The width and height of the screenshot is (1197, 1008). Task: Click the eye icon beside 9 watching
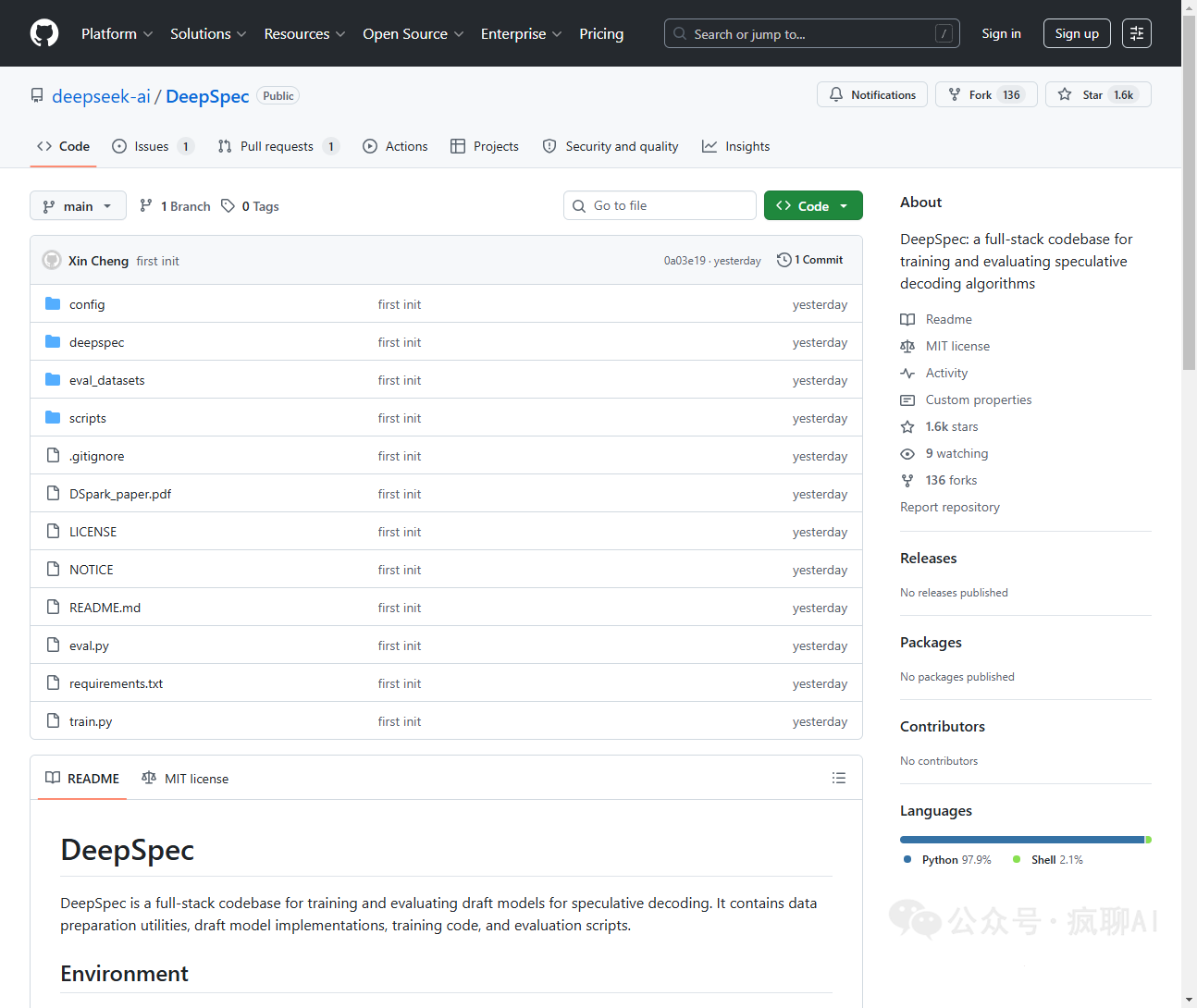pos(907,453)
